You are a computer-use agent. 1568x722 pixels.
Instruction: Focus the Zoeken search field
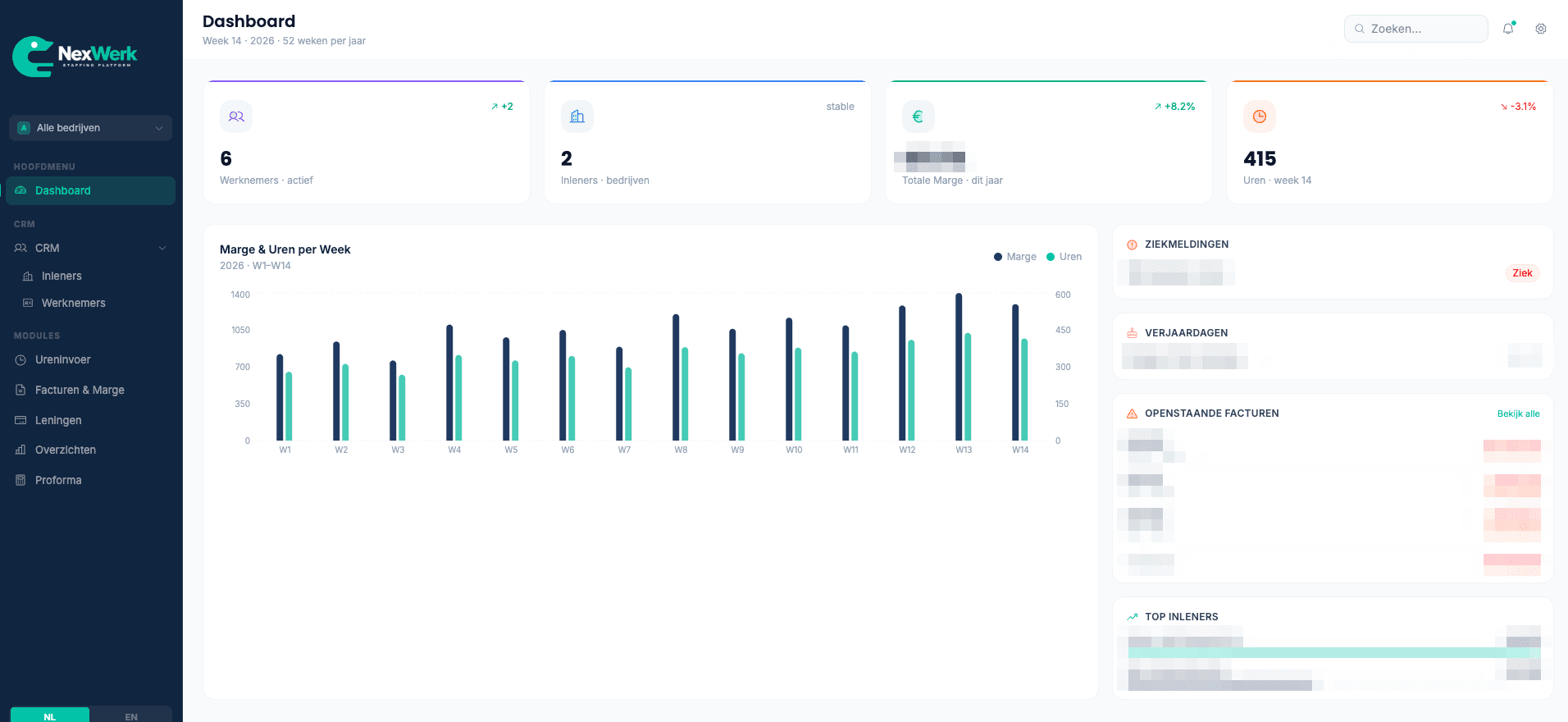click(1416, 29)
